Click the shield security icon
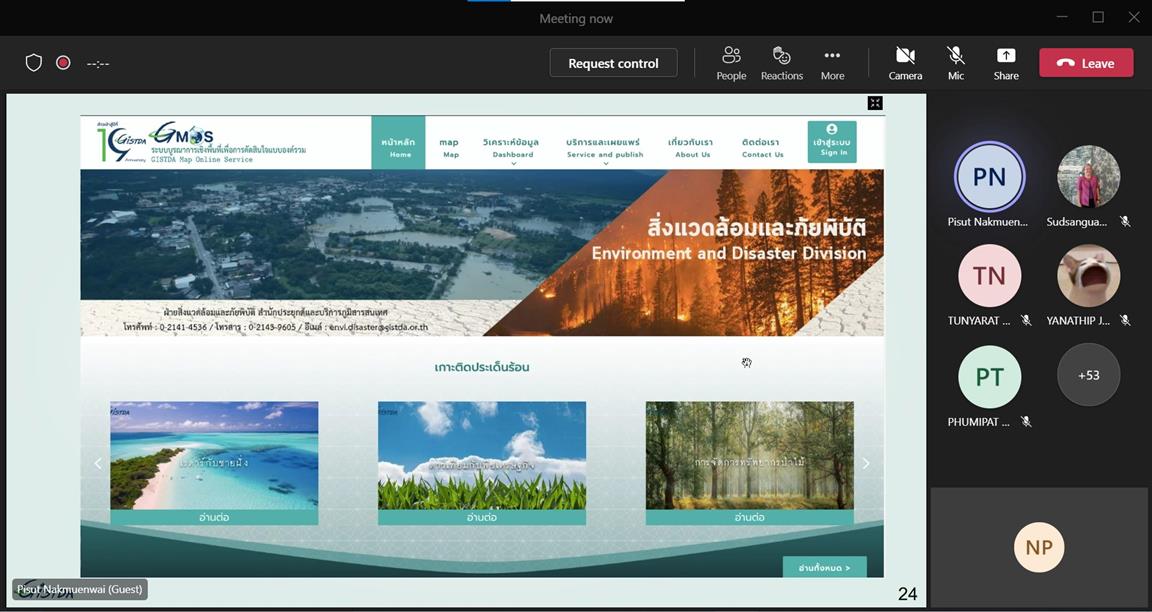Viewport: 1152px width, 612px height. 34,63
